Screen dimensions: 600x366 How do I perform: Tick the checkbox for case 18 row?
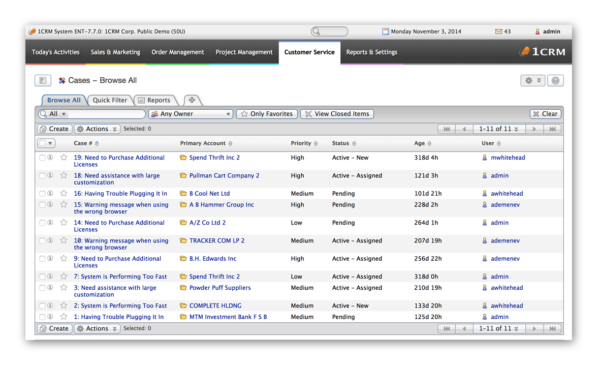coord(42,175)
